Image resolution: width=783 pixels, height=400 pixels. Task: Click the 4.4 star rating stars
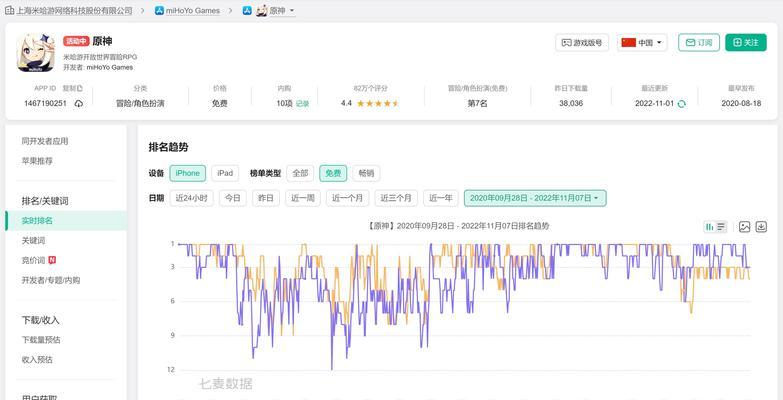378,104
